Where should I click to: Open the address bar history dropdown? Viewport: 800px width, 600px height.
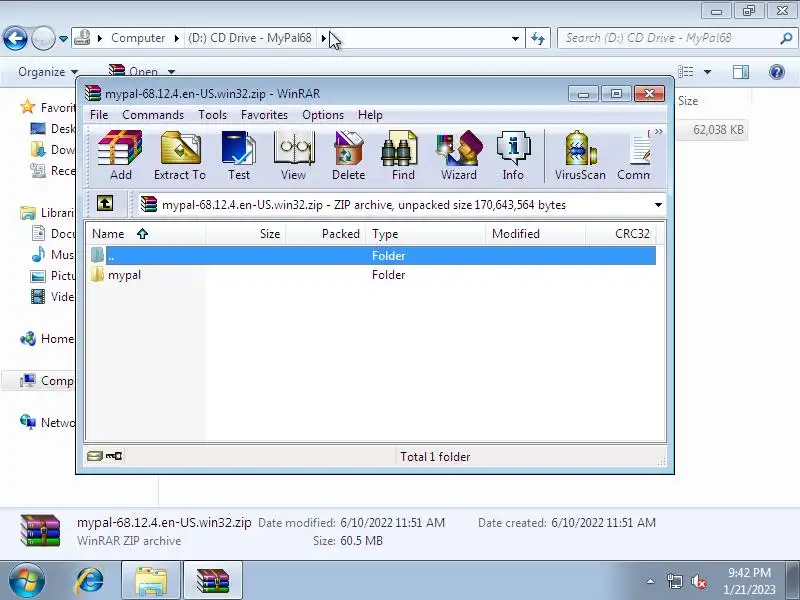pos(515,38)
